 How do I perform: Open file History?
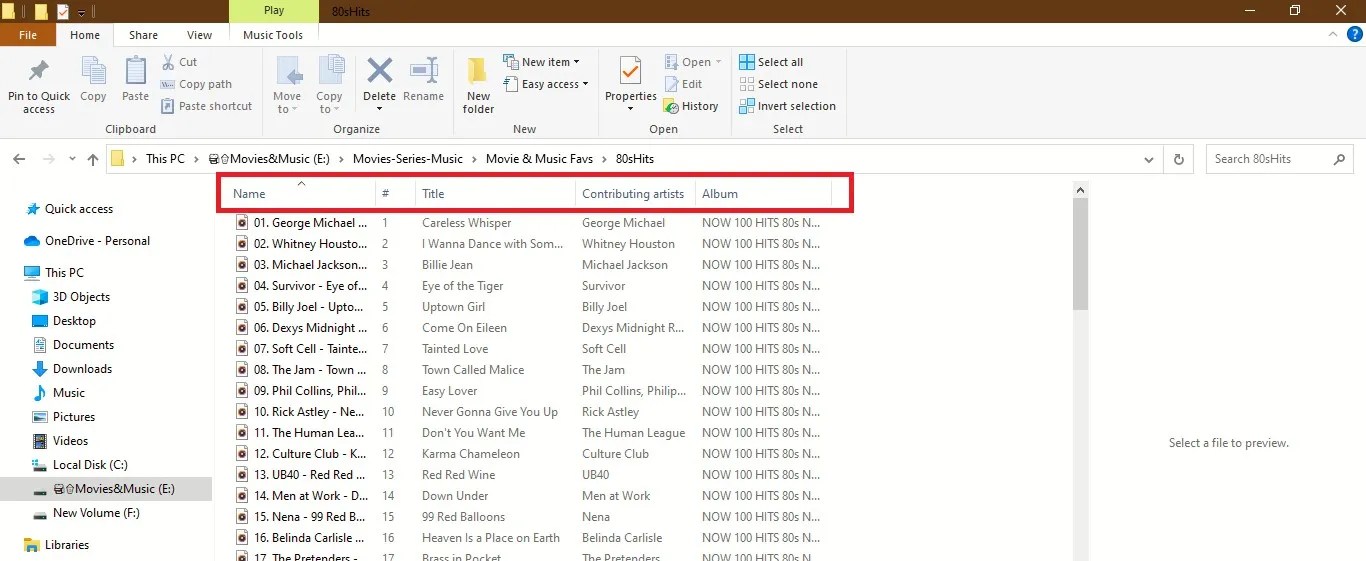tap(691, 106)
